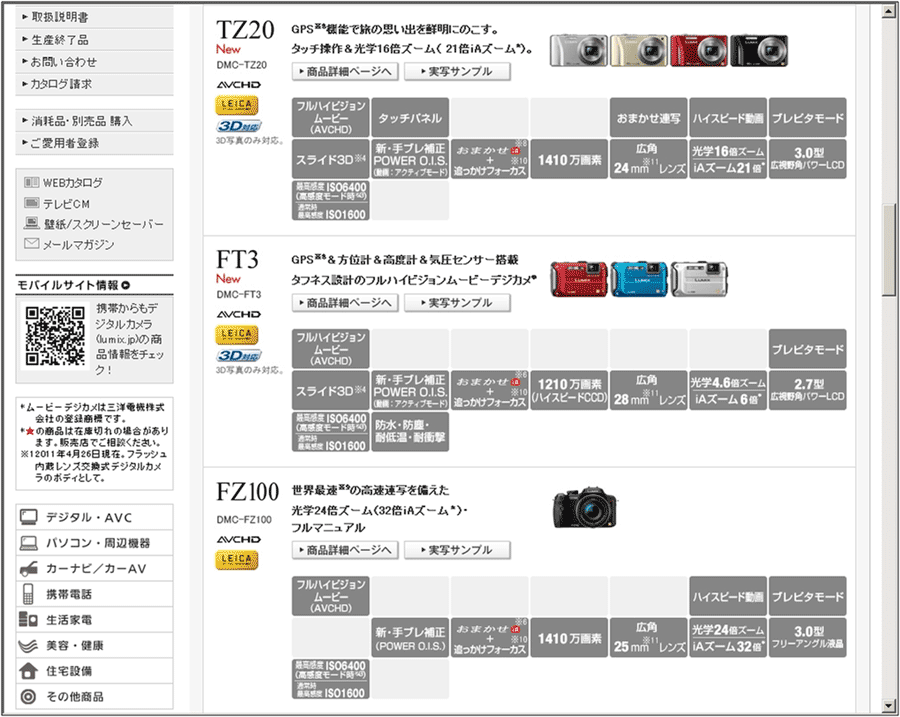The height and width of the screenshot is (717, 900).
Task: Select the blue FT3 camera image
Action: pos(638,279)
